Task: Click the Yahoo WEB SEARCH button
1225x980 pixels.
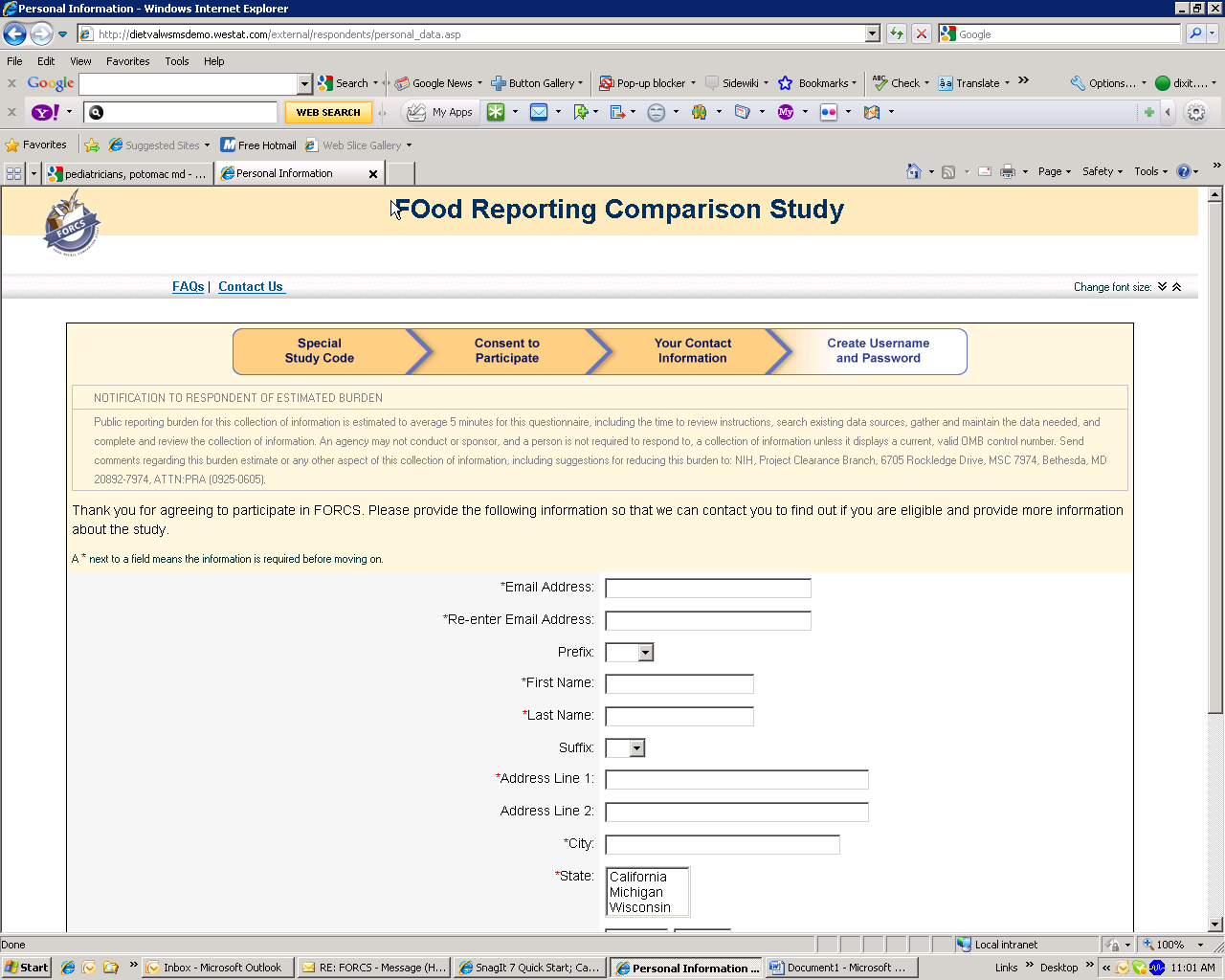Action: (x=328, y=112)
